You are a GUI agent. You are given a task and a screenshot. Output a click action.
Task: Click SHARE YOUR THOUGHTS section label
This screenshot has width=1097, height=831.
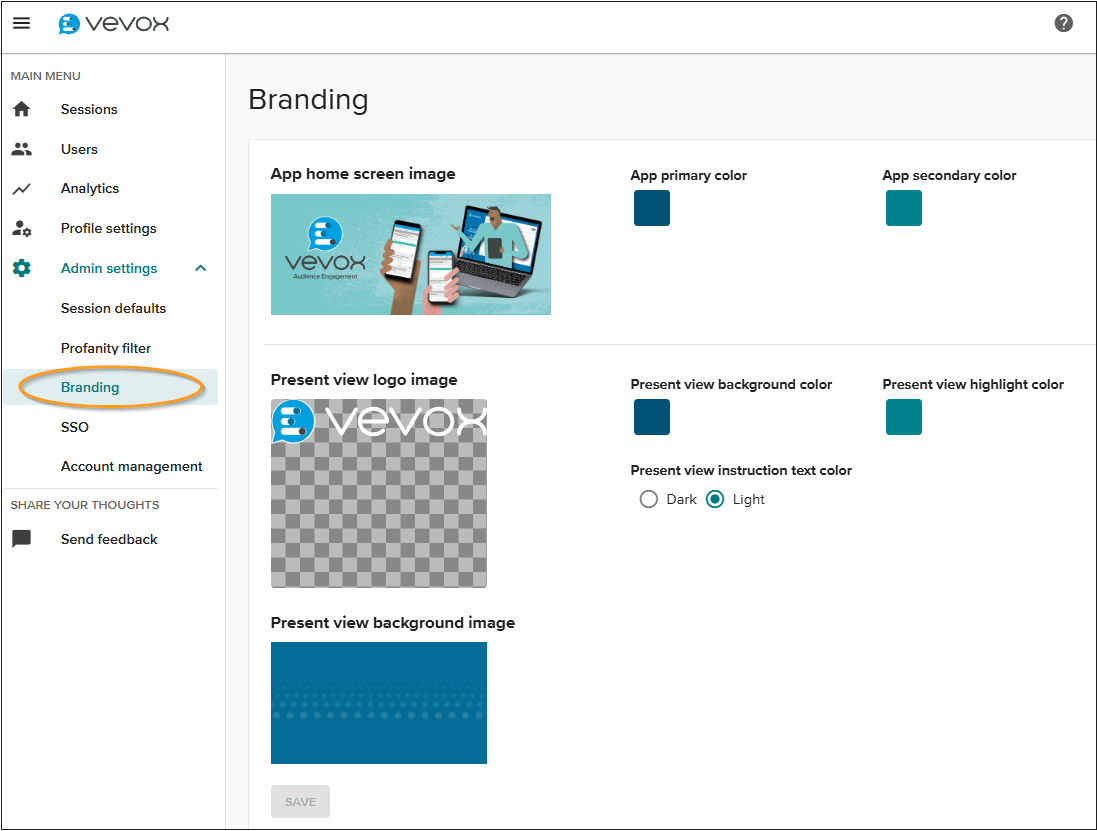point(85,504)
